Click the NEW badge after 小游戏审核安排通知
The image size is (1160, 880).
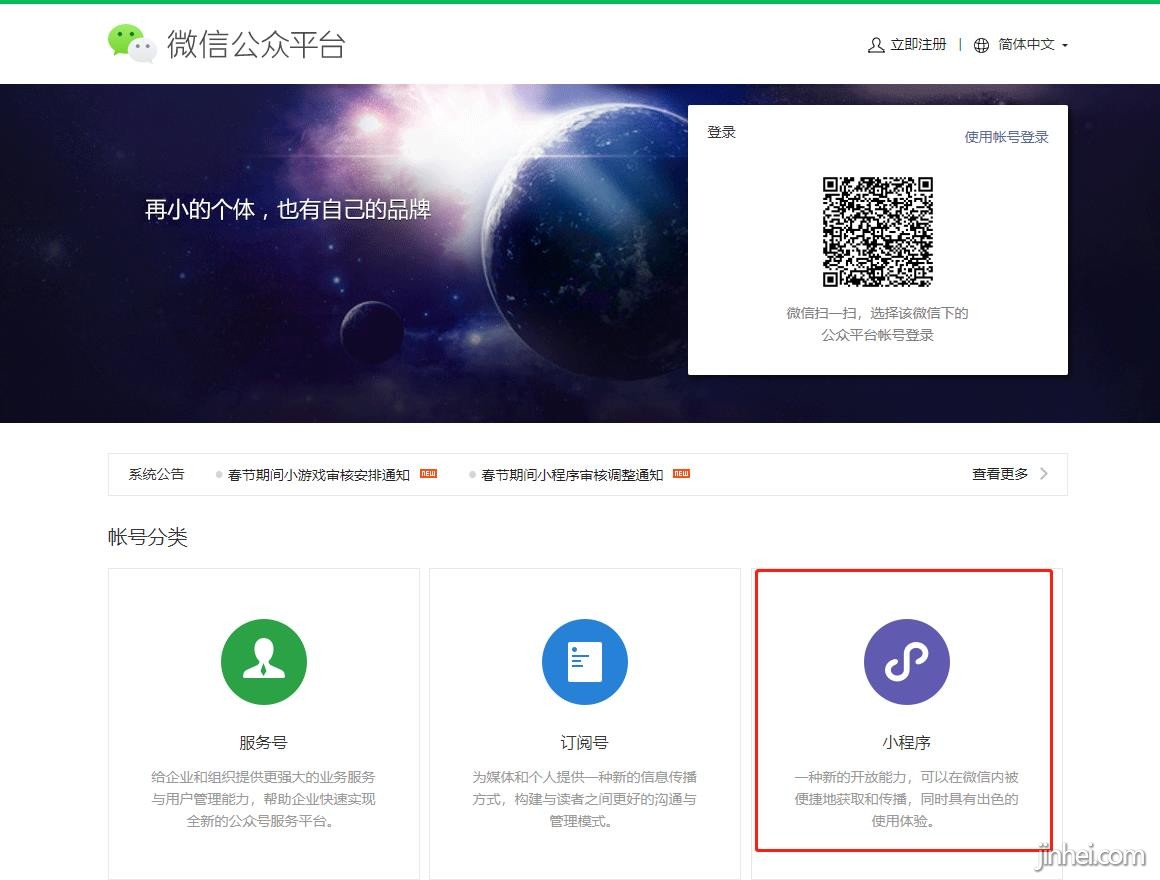[428, 473]
